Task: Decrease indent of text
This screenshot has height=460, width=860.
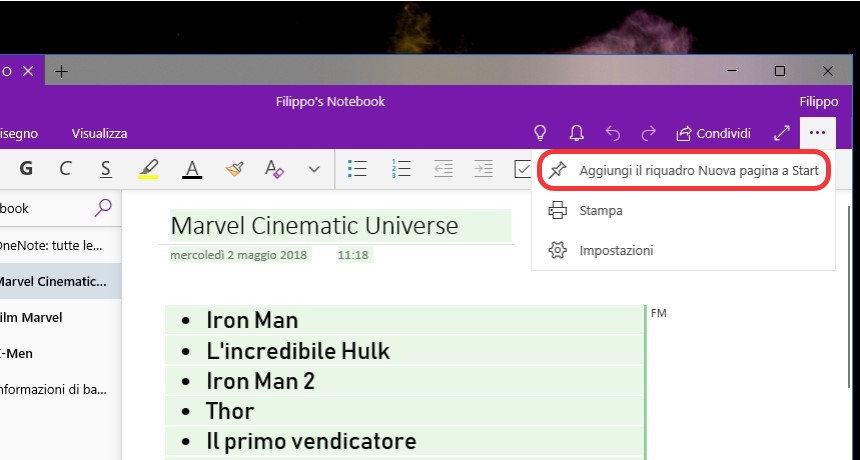Action: pos(443,169)
